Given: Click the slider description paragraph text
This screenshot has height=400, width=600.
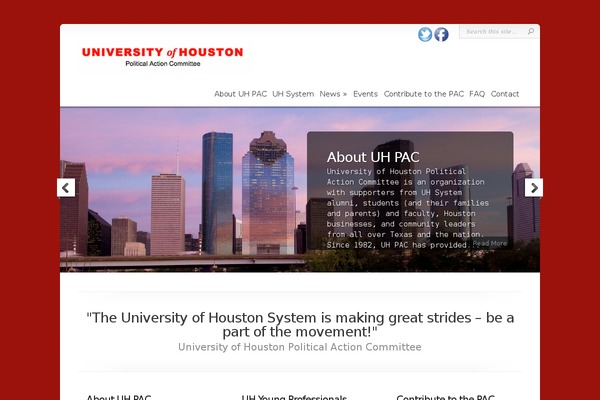Looking at the screenshot, I should tap(408, 208).
